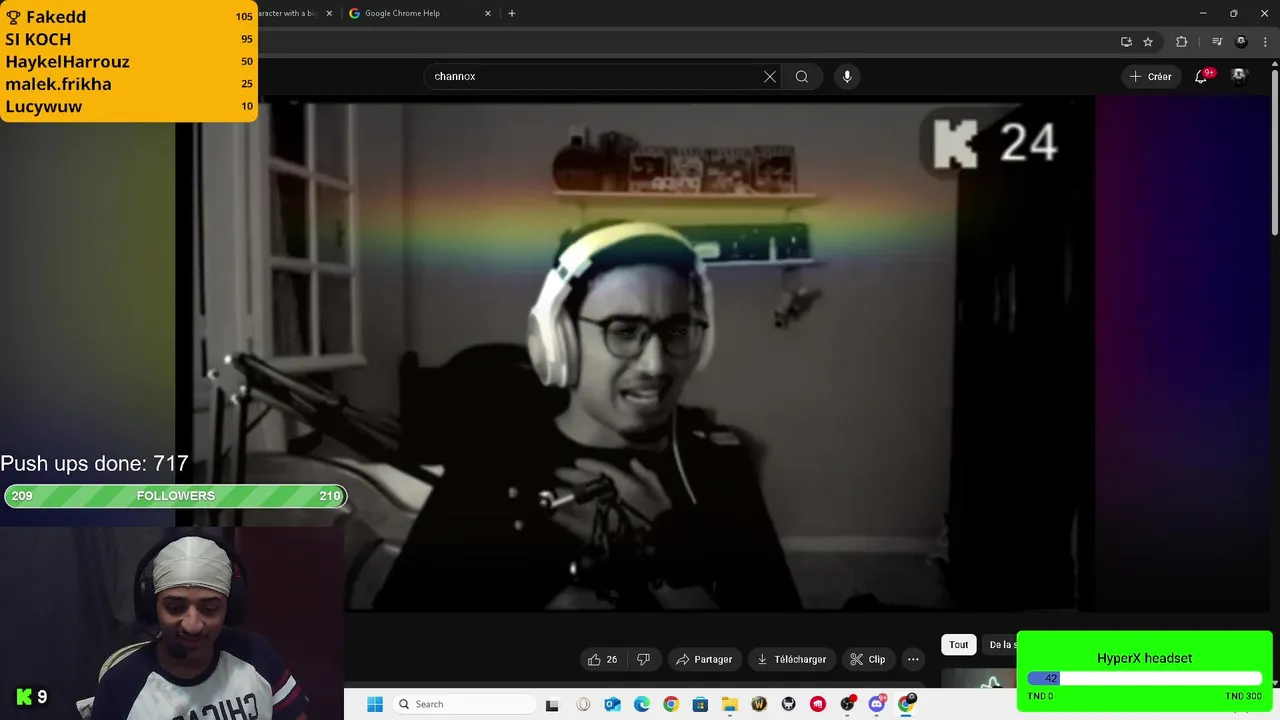
Task: Click leaderboard name malek.frikha
Action: tap(58, 84)
